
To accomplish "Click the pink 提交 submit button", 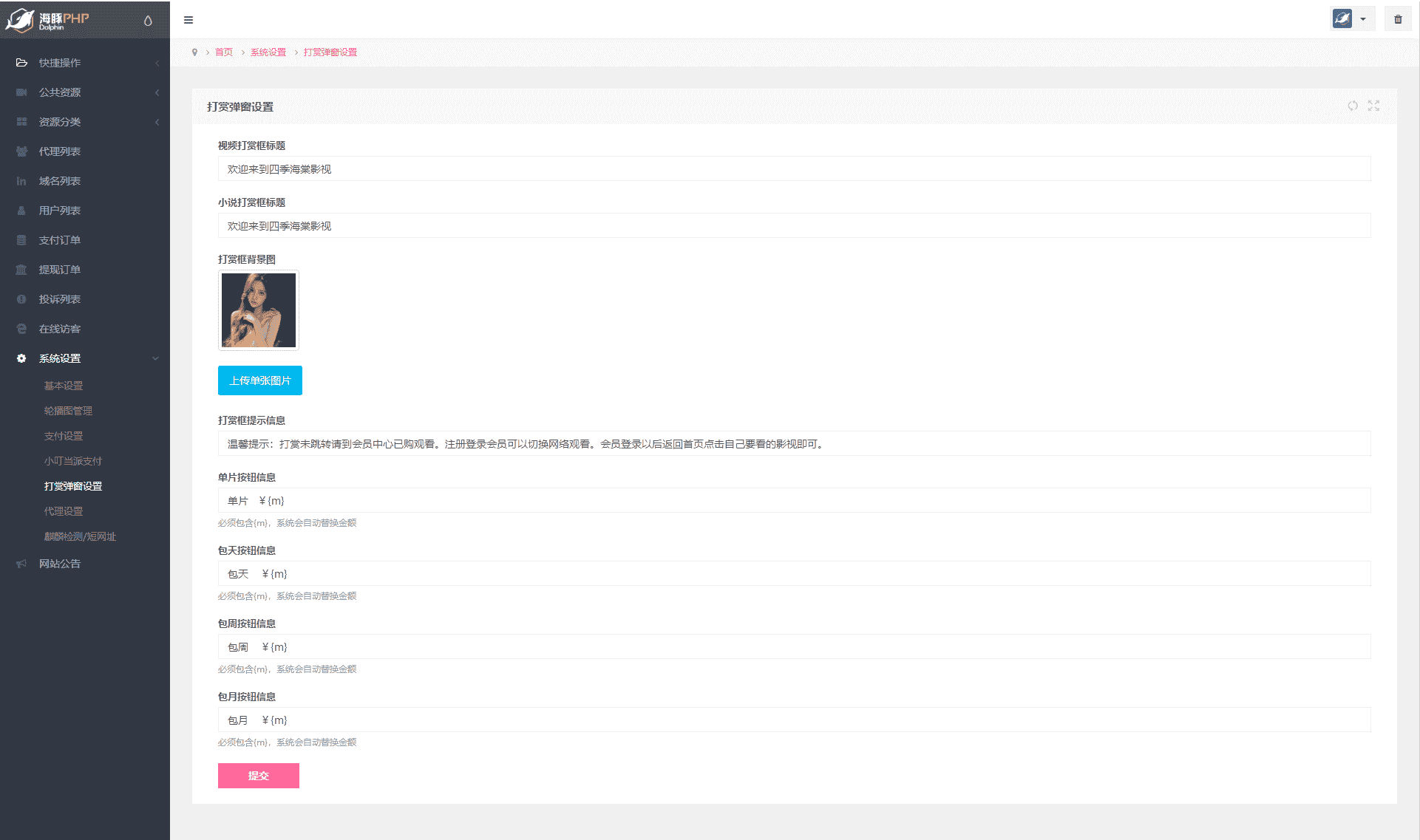I will (259, 776).
